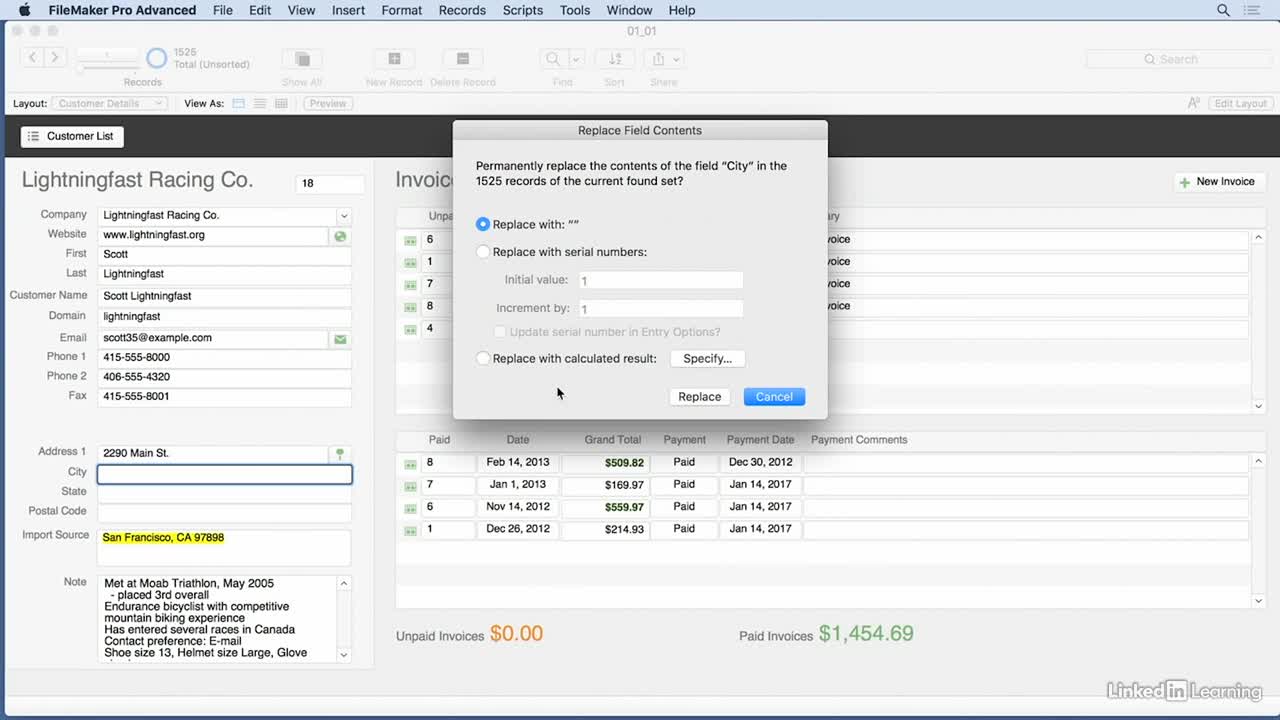
Task: Click the formatting bar text icon
Action: 1193,103
